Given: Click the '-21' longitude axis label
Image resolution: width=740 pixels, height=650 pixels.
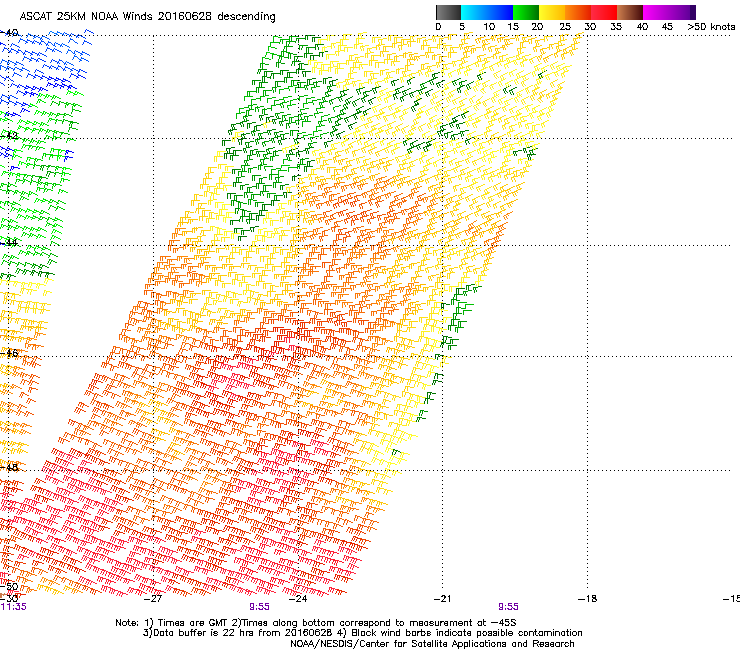Looking at the screenshot, I should pyautogui.click(x=442, y=599).
